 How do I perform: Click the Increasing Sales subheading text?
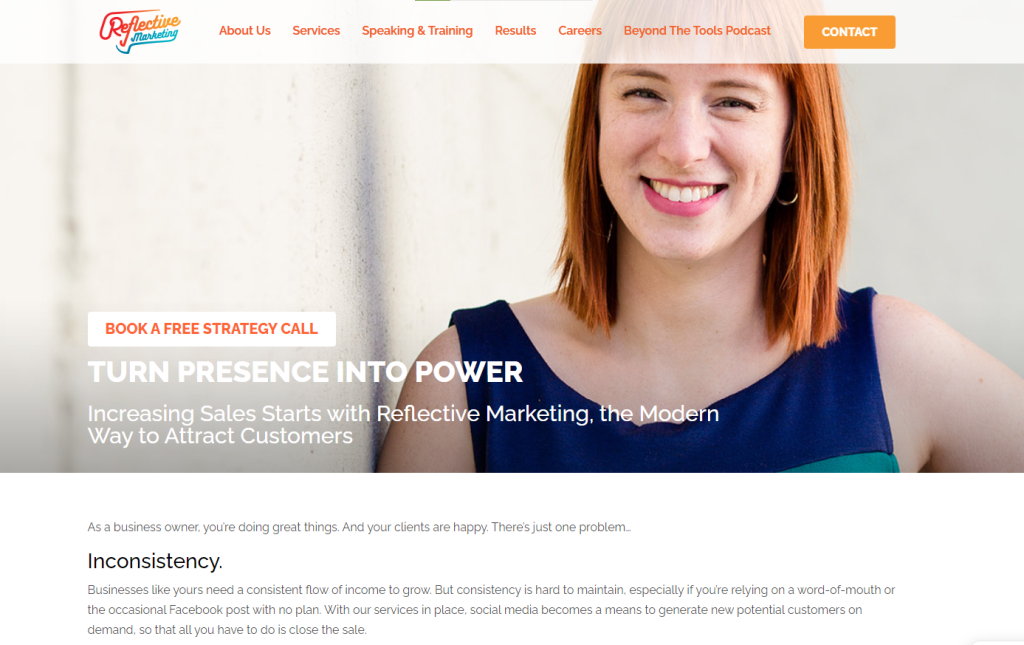[403, 424]
